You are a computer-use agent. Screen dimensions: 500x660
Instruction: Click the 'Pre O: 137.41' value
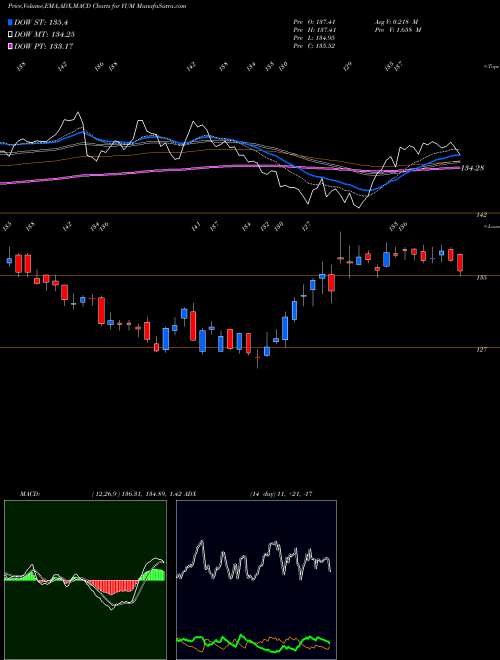(x=315, y=21)
